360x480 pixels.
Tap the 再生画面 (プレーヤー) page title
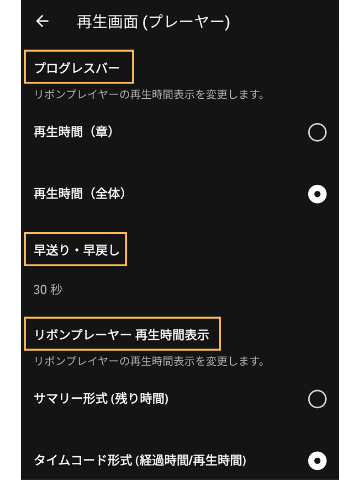coord(153,22)
